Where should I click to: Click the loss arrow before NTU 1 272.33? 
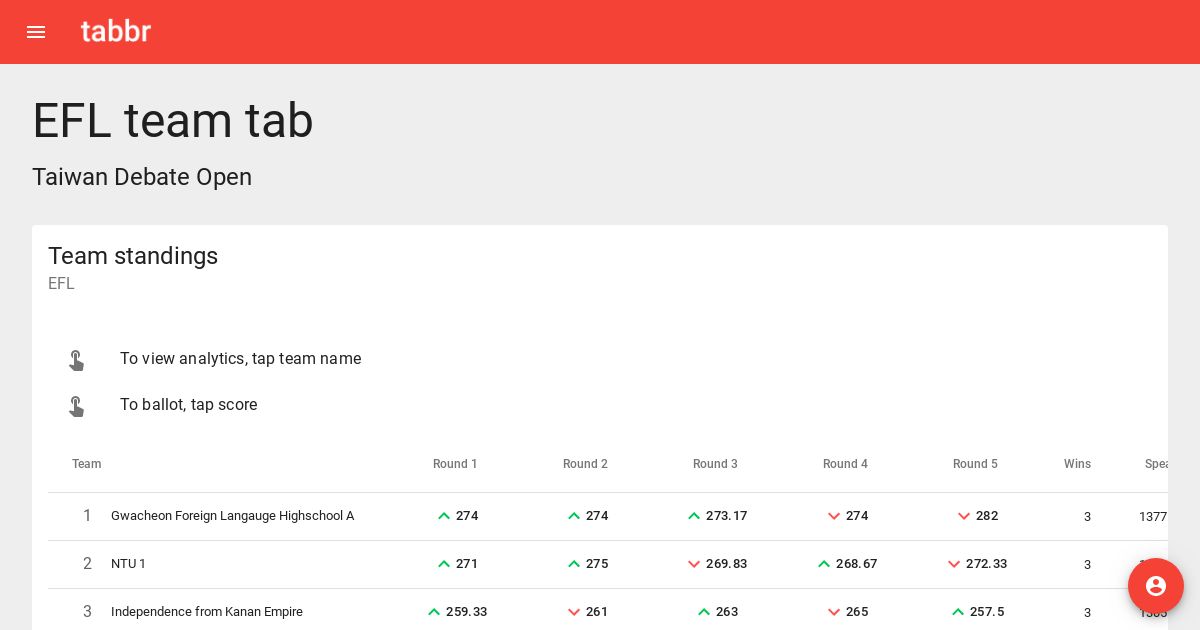pyautogui.click(x=954, y=564)
